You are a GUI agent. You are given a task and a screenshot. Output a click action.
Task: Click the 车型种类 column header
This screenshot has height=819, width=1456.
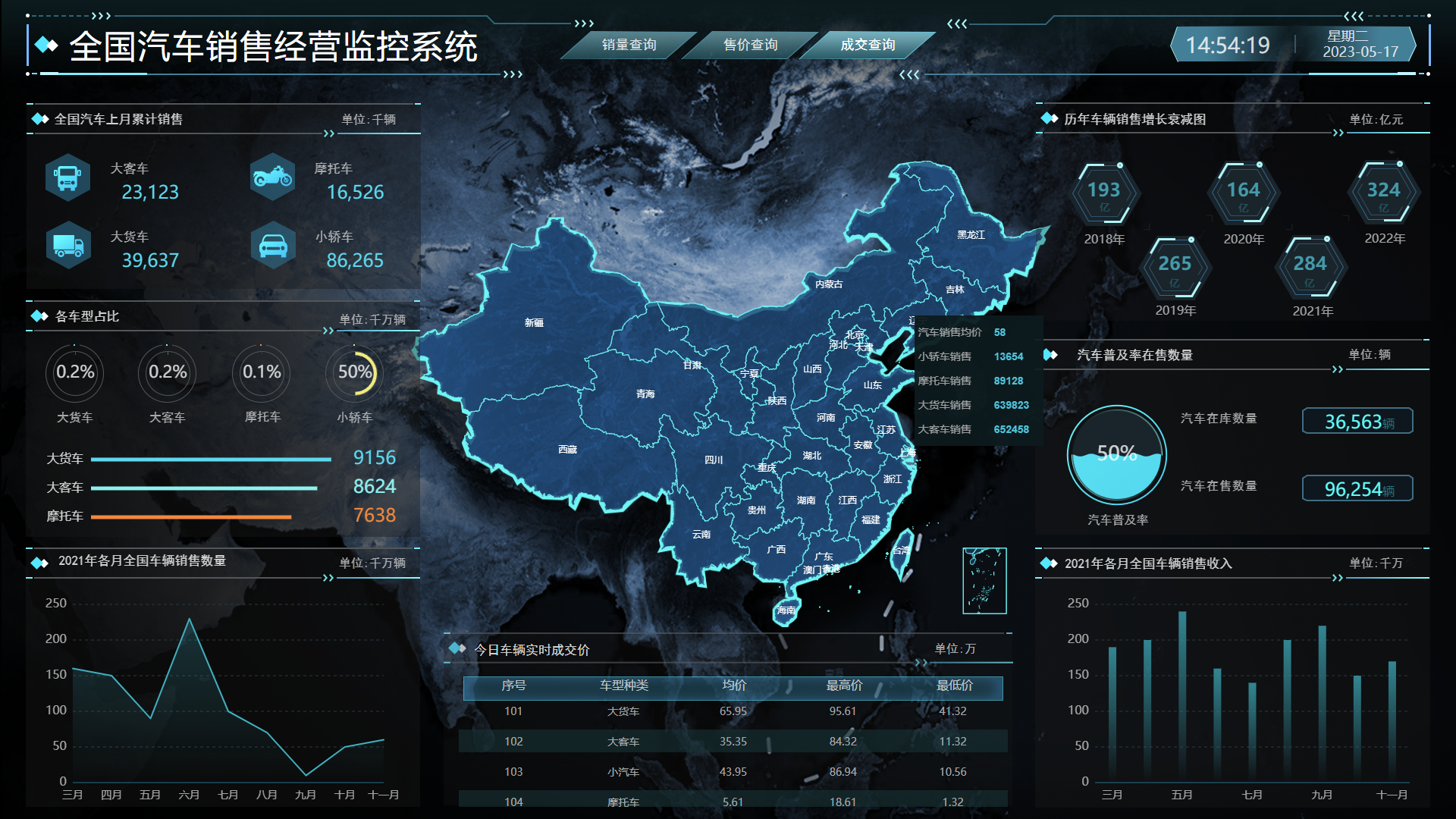click(x=624, y=686)
